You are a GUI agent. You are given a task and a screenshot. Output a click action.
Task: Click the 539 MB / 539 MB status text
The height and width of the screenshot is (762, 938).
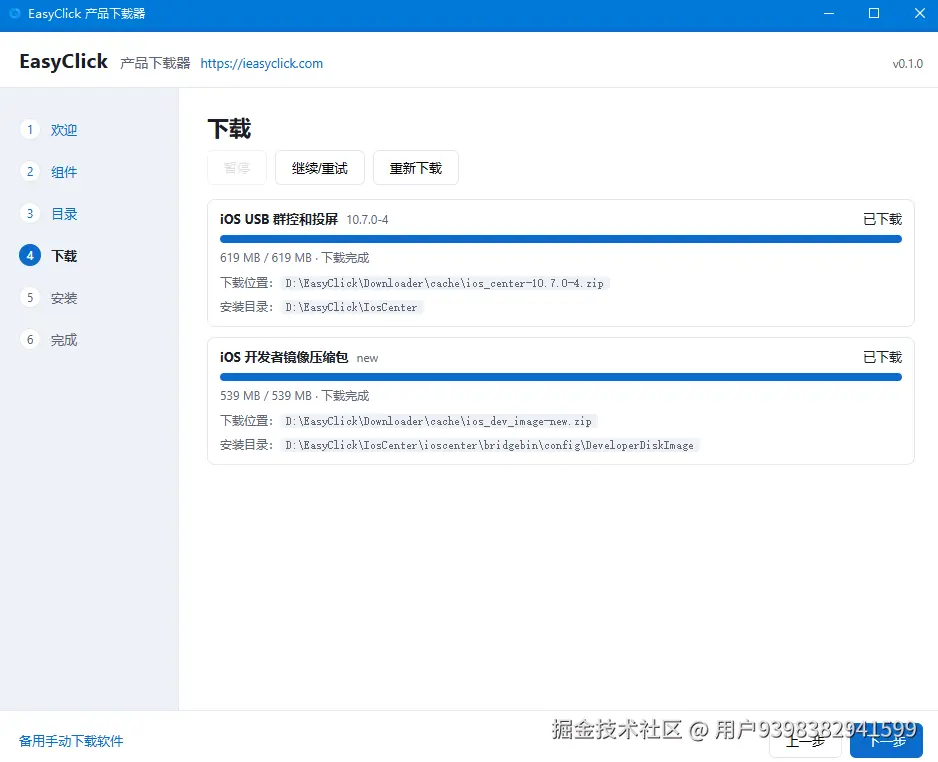coord(294,395)
